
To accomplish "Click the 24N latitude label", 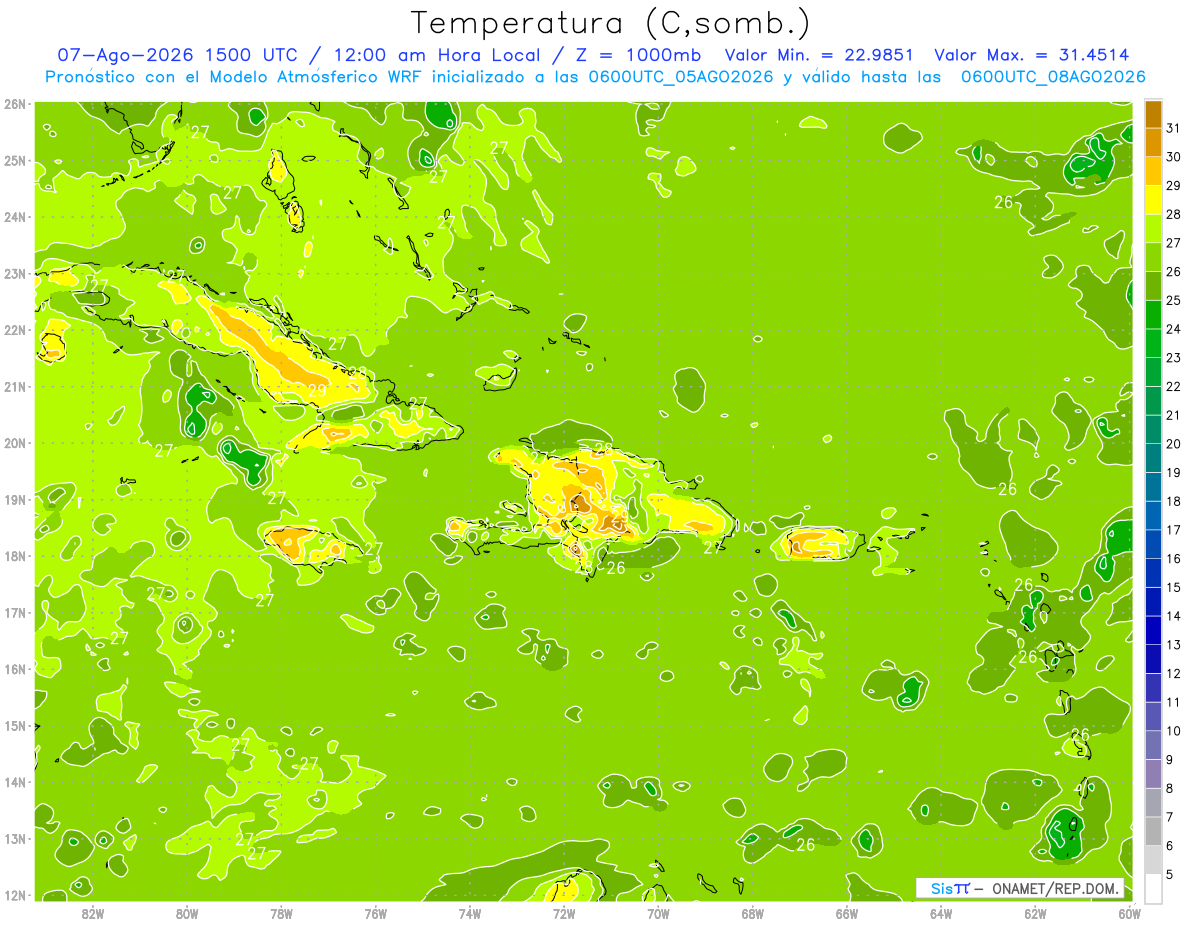I will click(16, 217).
